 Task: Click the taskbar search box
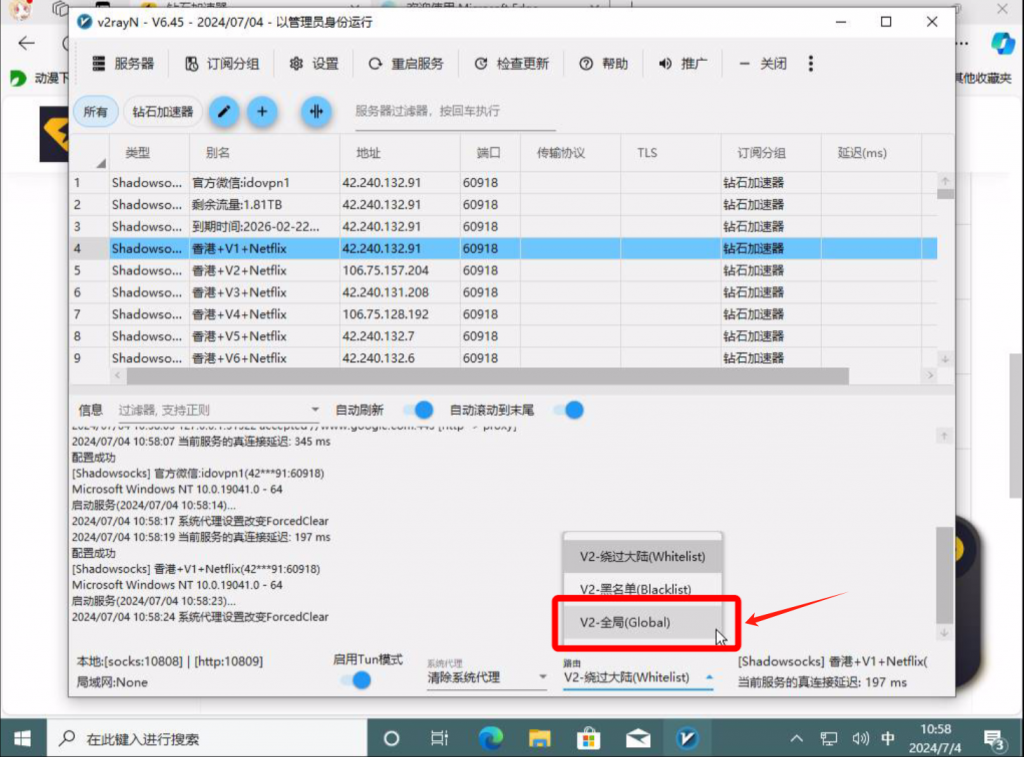206,739
